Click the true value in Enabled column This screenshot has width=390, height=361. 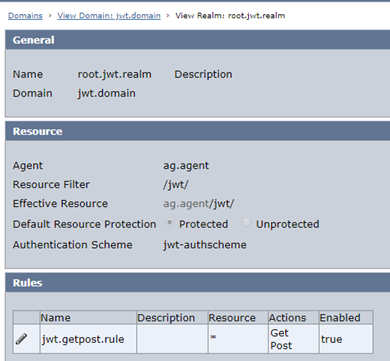(x=331, y=339)
